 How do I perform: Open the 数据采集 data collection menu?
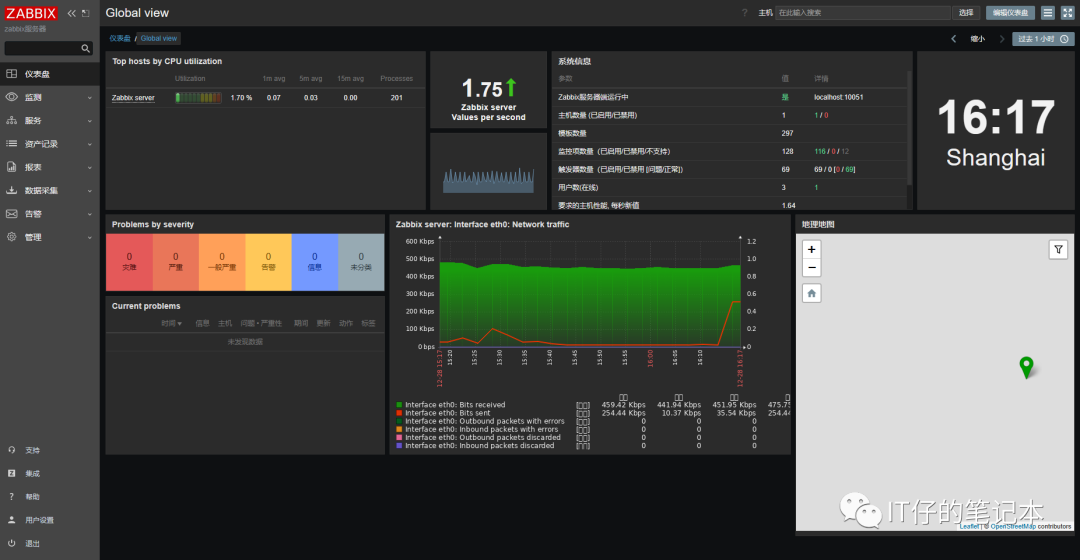(50, 191)
